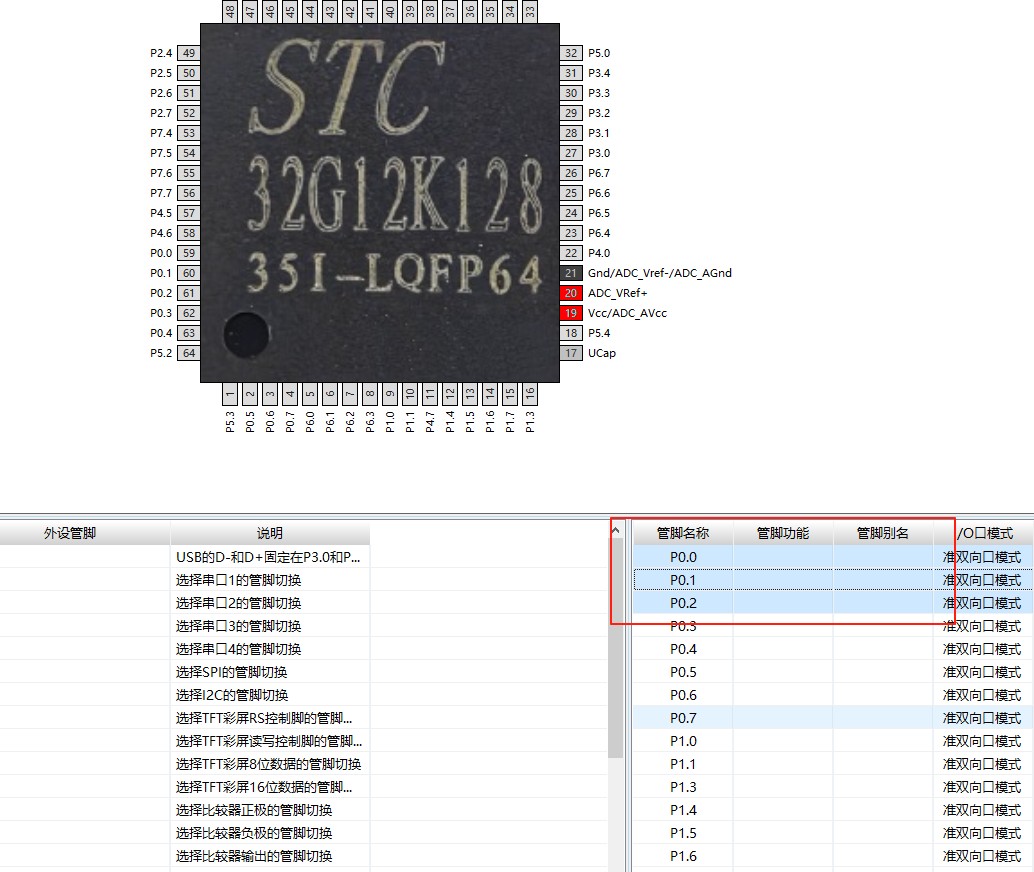Click the "P5.4" label beside pin 18
The height and width of the screenshot is (872, 1034).
(x=599, y=333)
